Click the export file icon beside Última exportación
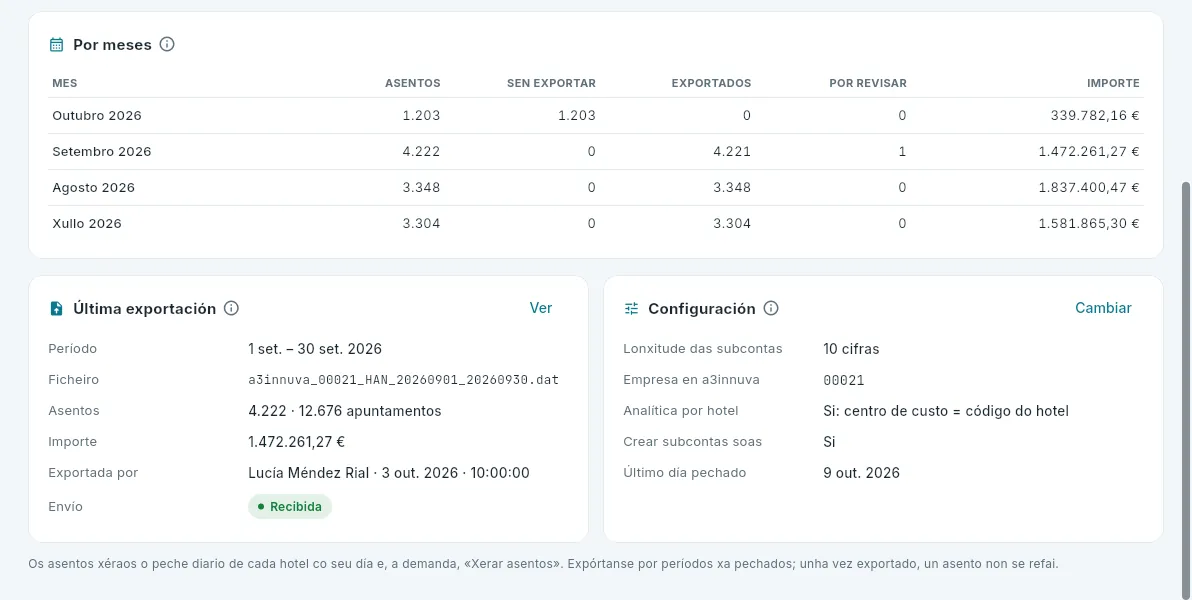 click(x=56, y=308)
